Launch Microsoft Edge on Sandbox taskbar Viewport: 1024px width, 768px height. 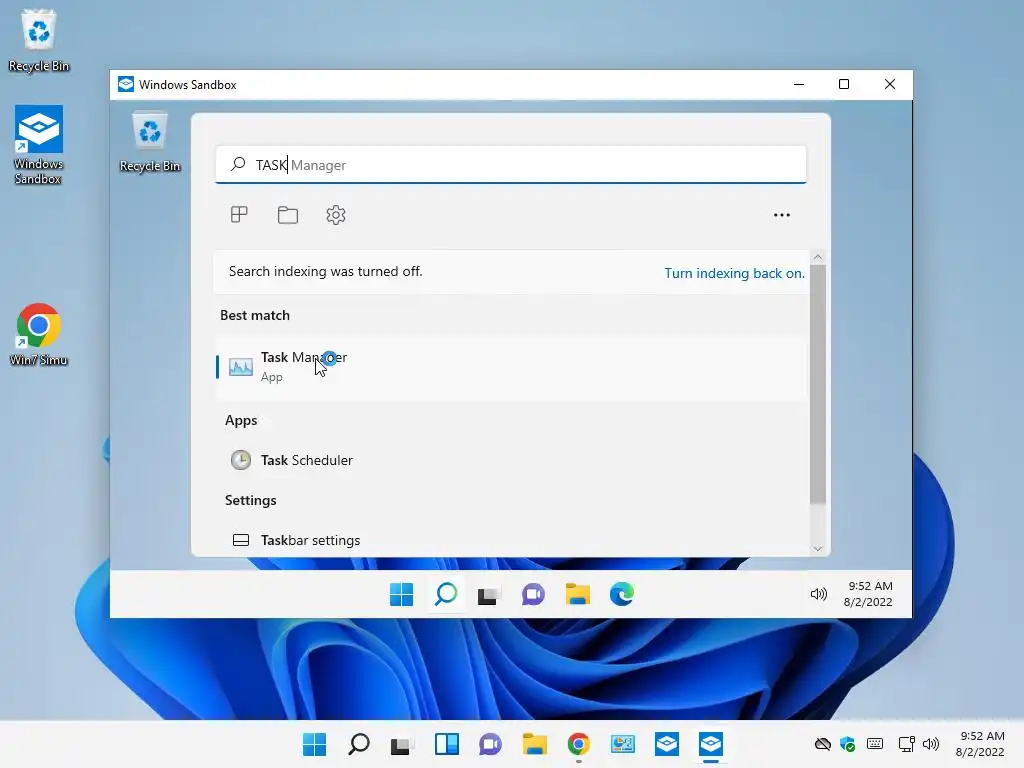point(622,594)
